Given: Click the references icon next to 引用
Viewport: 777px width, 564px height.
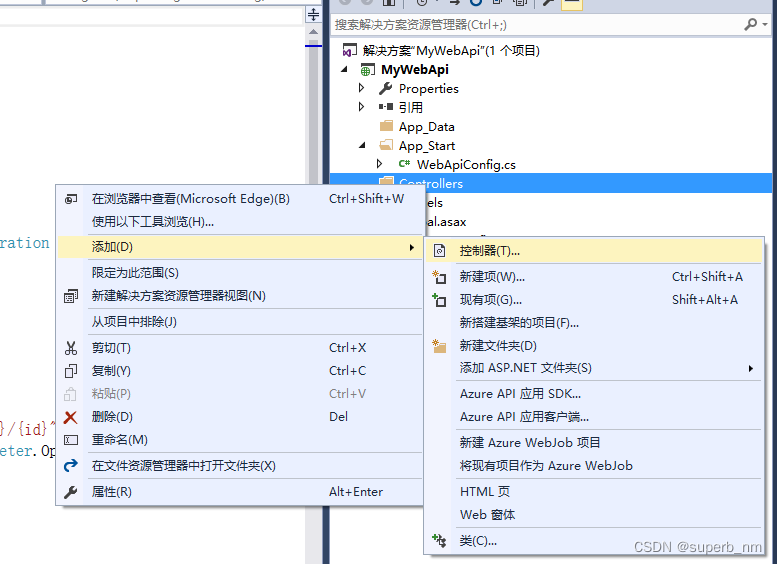Looking at the screenshot, I should coord(386,107).
